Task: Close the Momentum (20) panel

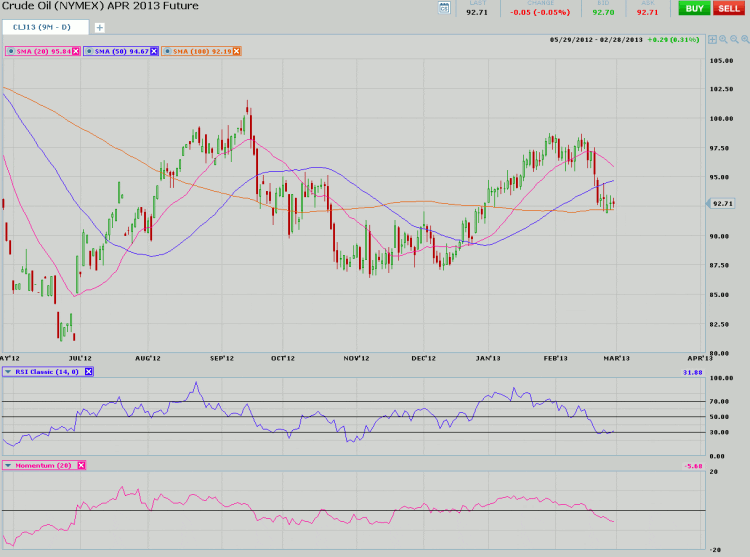Action: 82,465
